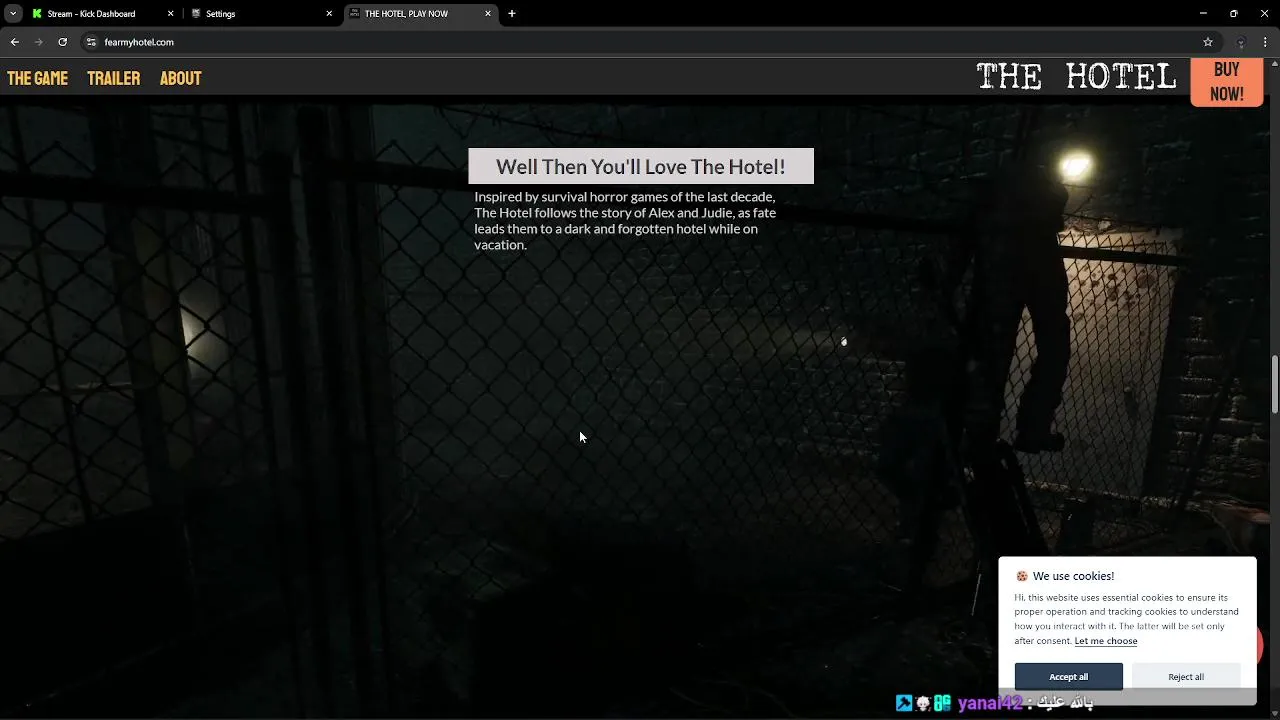This screenshot has width=1280, height=720.
Task: Close the Settings tab
Action: click(329, 14)
